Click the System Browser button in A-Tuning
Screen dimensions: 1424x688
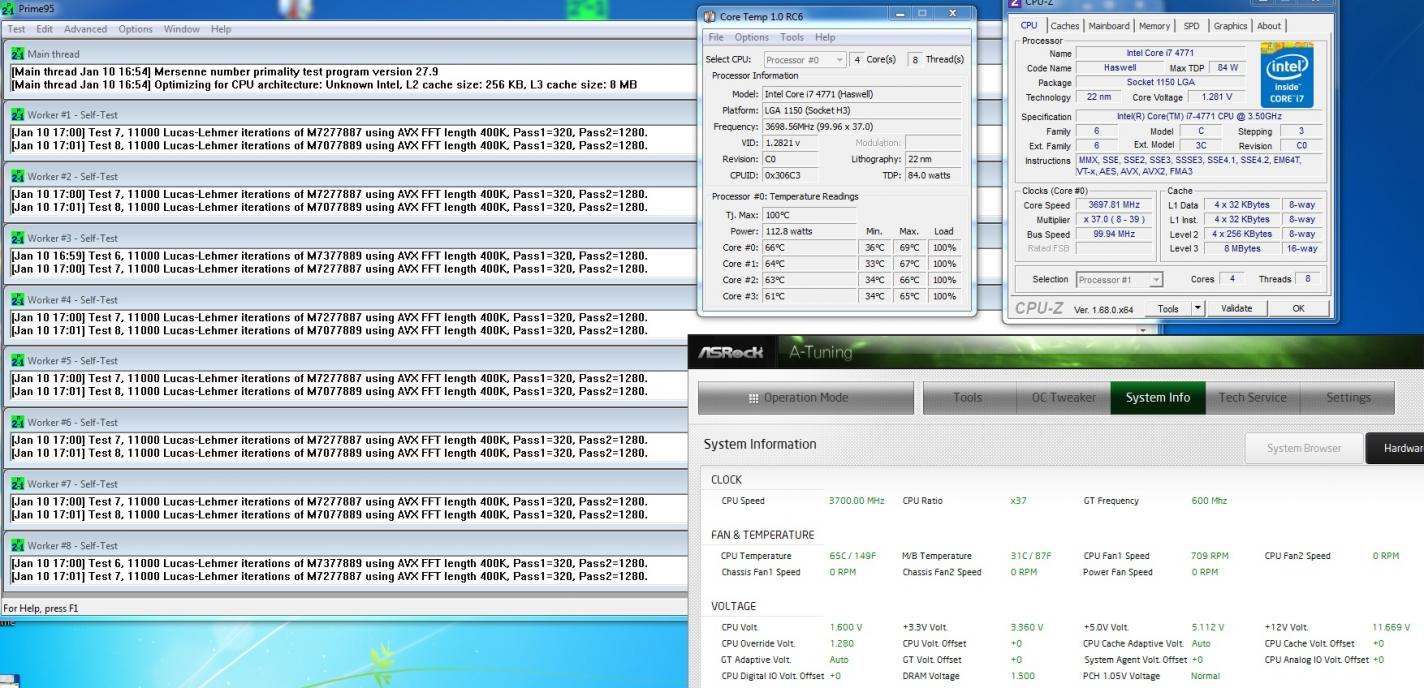pyautogui.click(x=1303, y=448)
